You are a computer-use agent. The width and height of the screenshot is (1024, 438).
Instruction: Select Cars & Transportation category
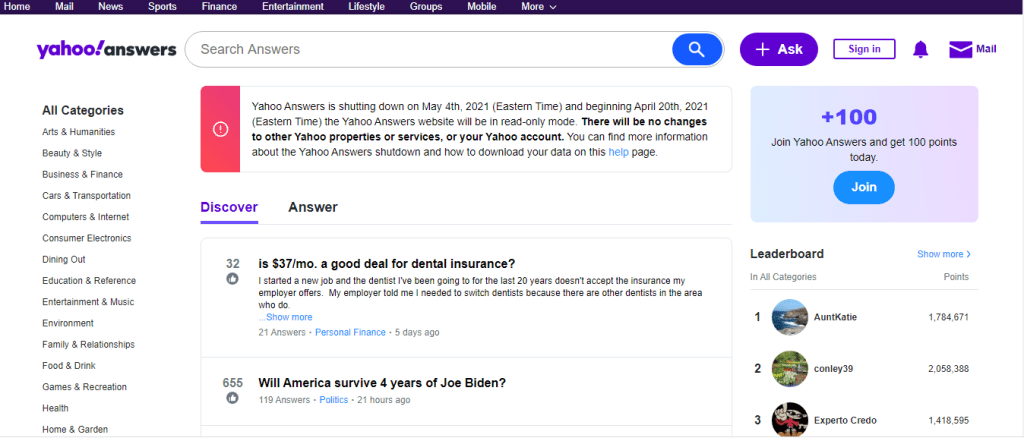tap(86, 196)
